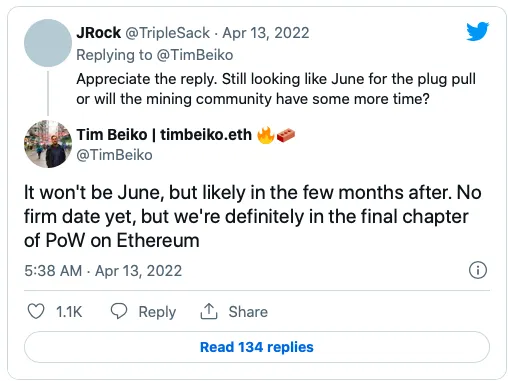Screen dimensions: 508x381
Task: Click the fire emoji beside timbeiko.eth
Action: point(266,135)
